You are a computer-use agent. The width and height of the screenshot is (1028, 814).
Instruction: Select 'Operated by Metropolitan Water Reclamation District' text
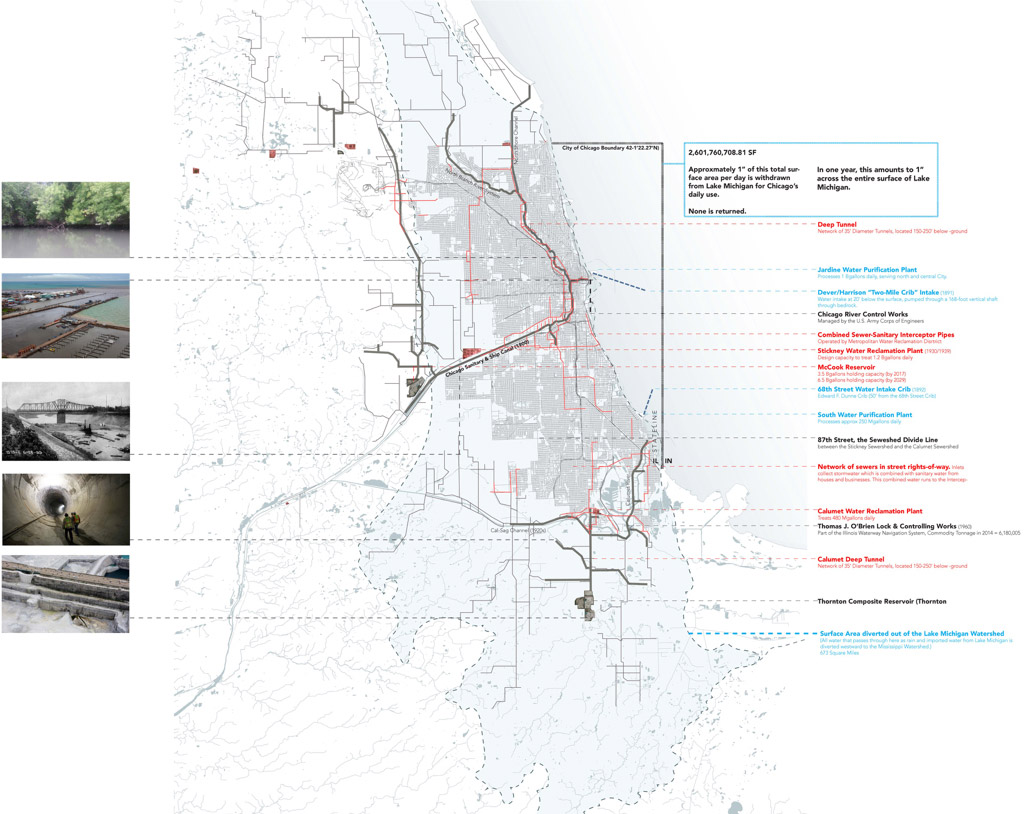879,341
